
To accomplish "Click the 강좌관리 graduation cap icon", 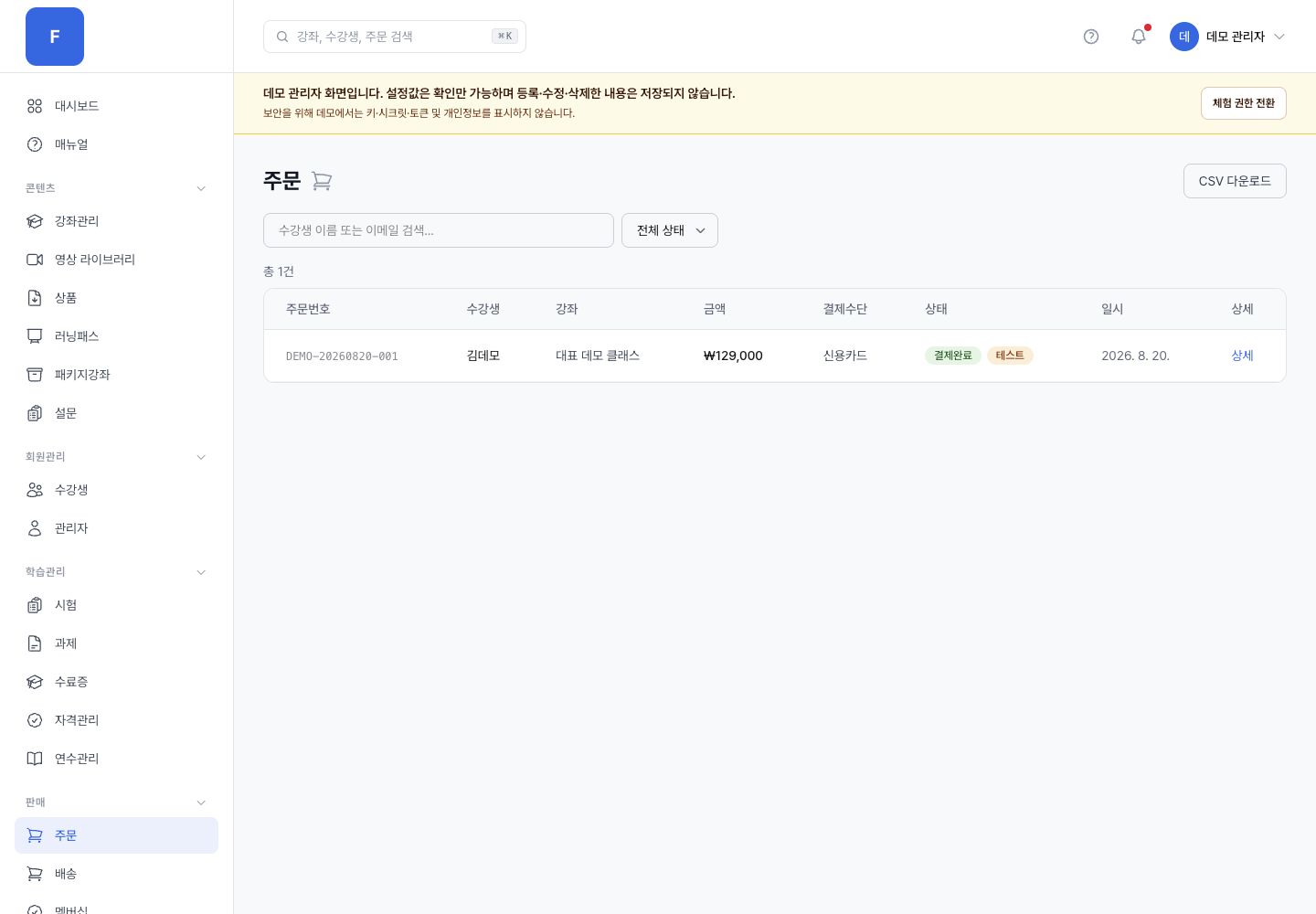I will click(35, 221).
